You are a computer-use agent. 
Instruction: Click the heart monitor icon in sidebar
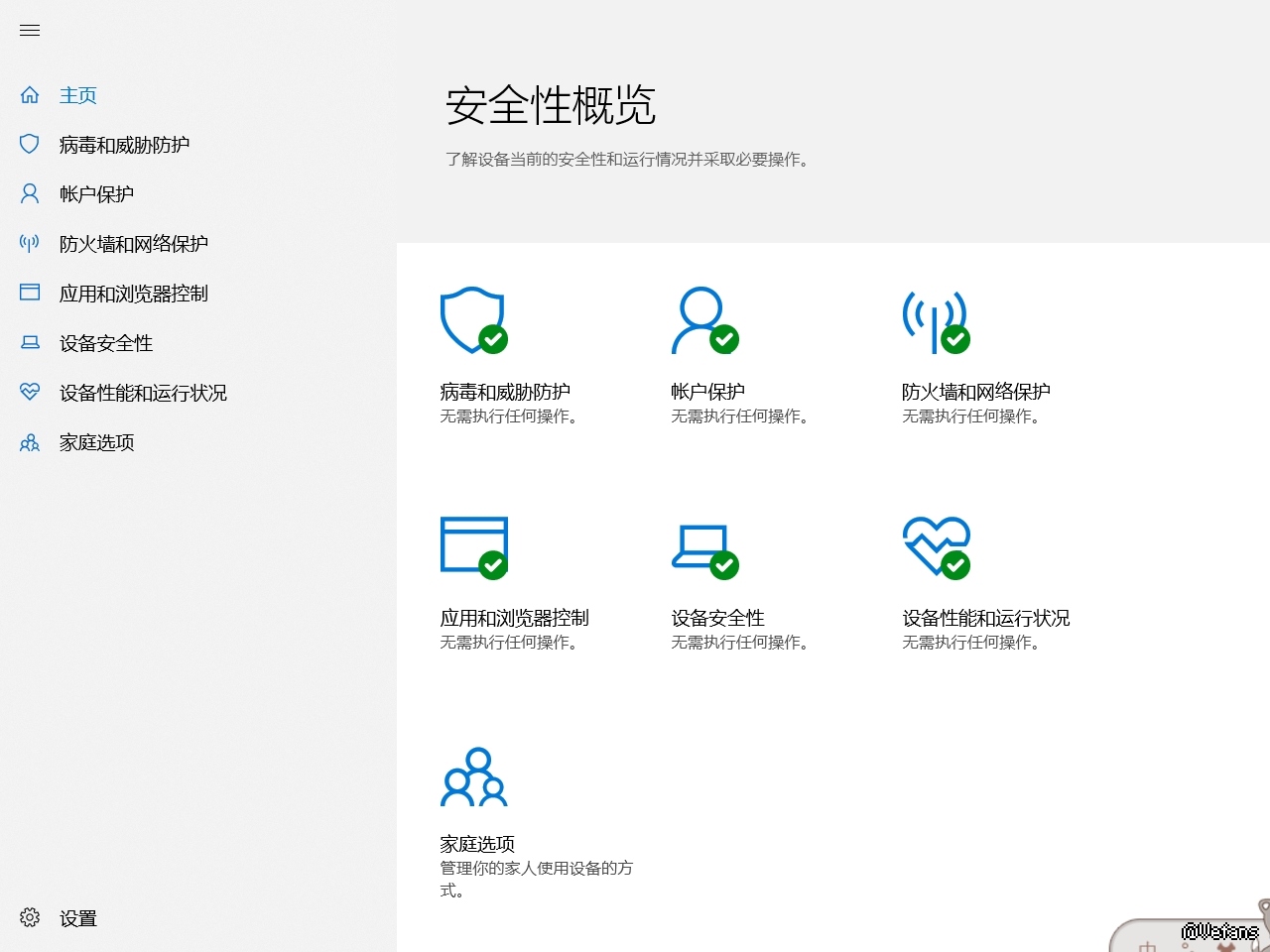point(30,393)
